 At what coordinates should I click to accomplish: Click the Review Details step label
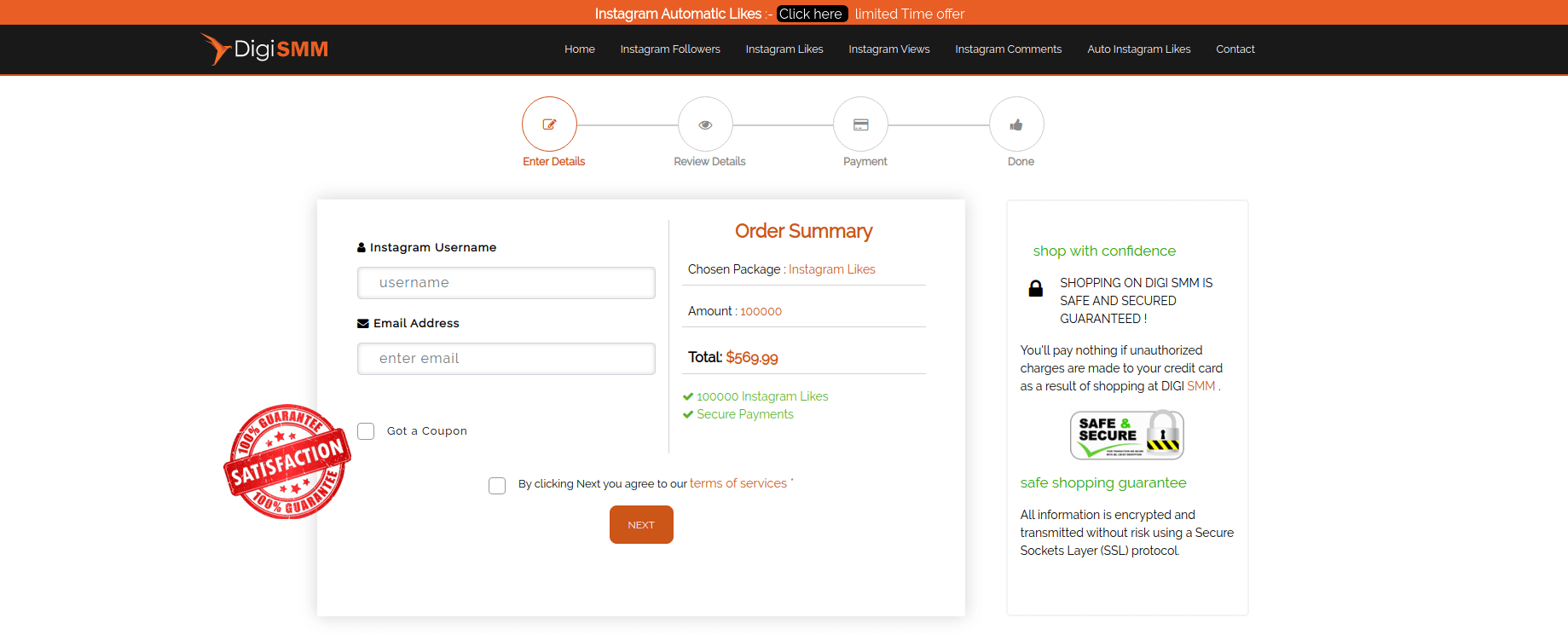tap(709, 161)
